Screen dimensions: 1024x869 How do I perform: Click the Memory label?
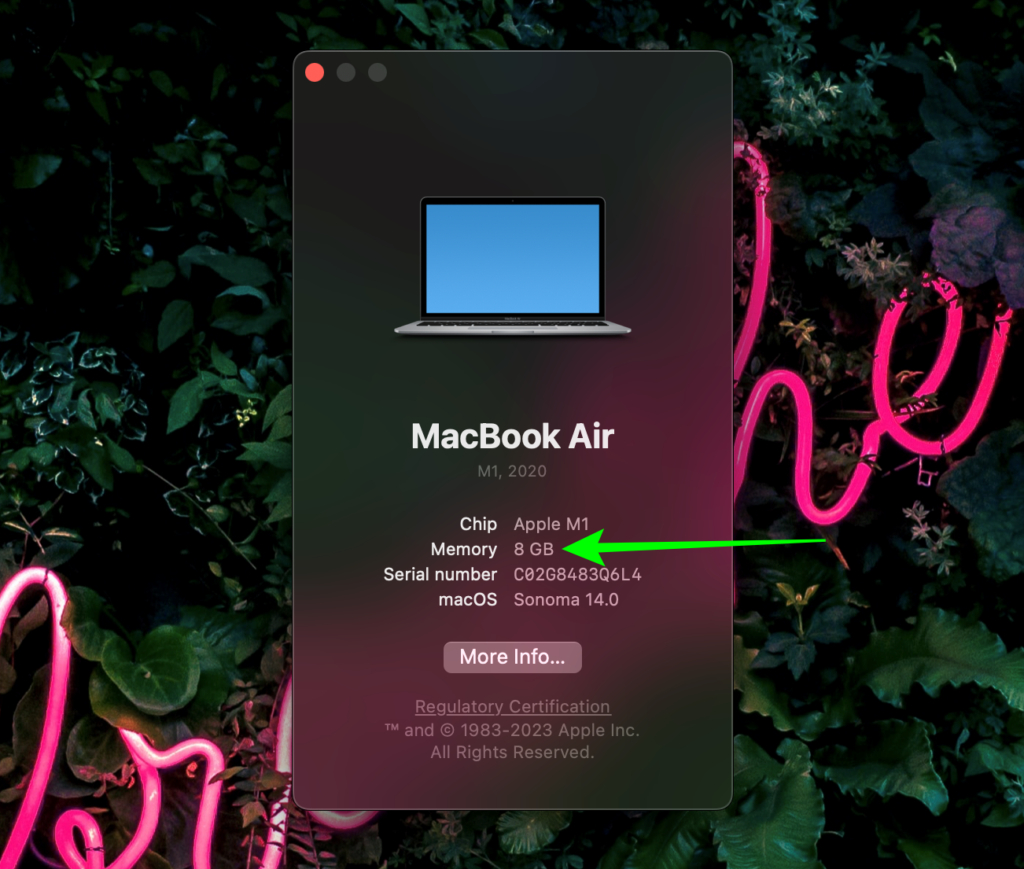(x=464, y=549)
